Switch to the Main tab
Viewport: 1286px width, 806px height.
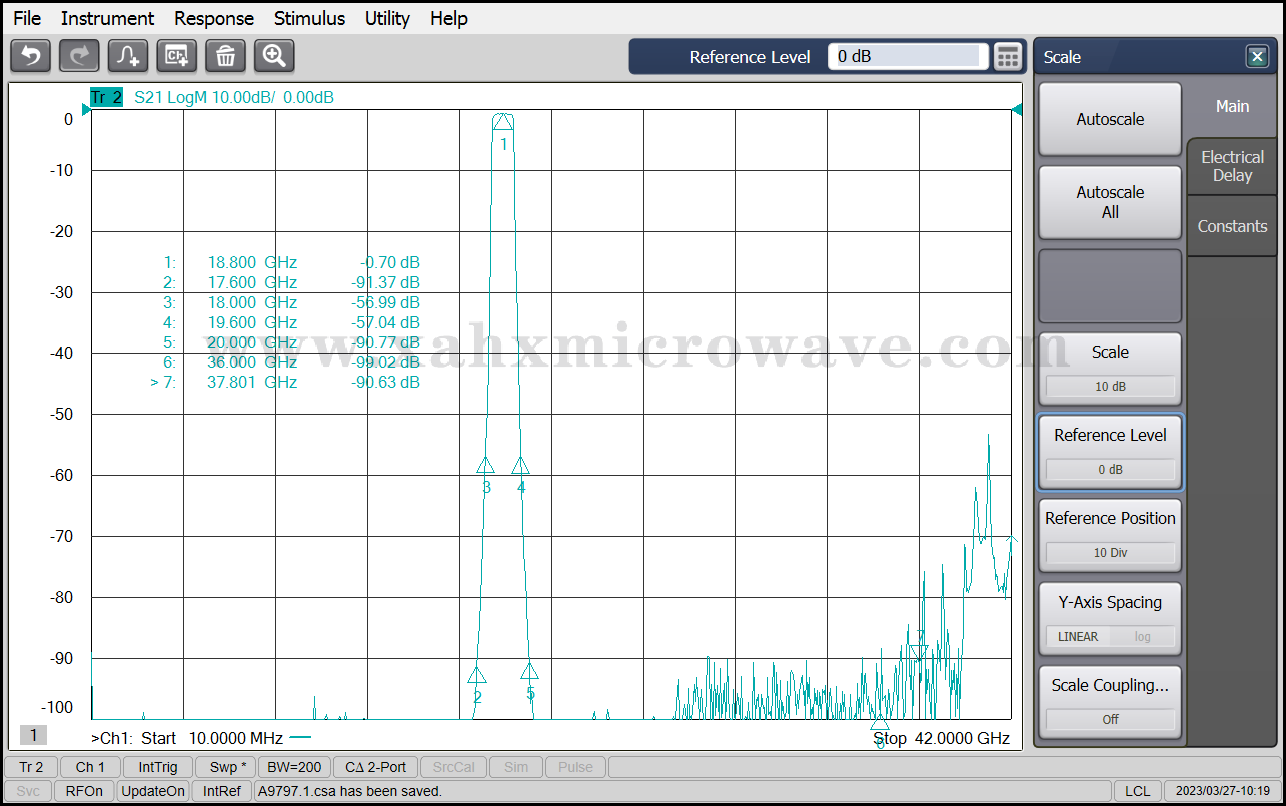pyautogui.click(x=1232, y=106)
